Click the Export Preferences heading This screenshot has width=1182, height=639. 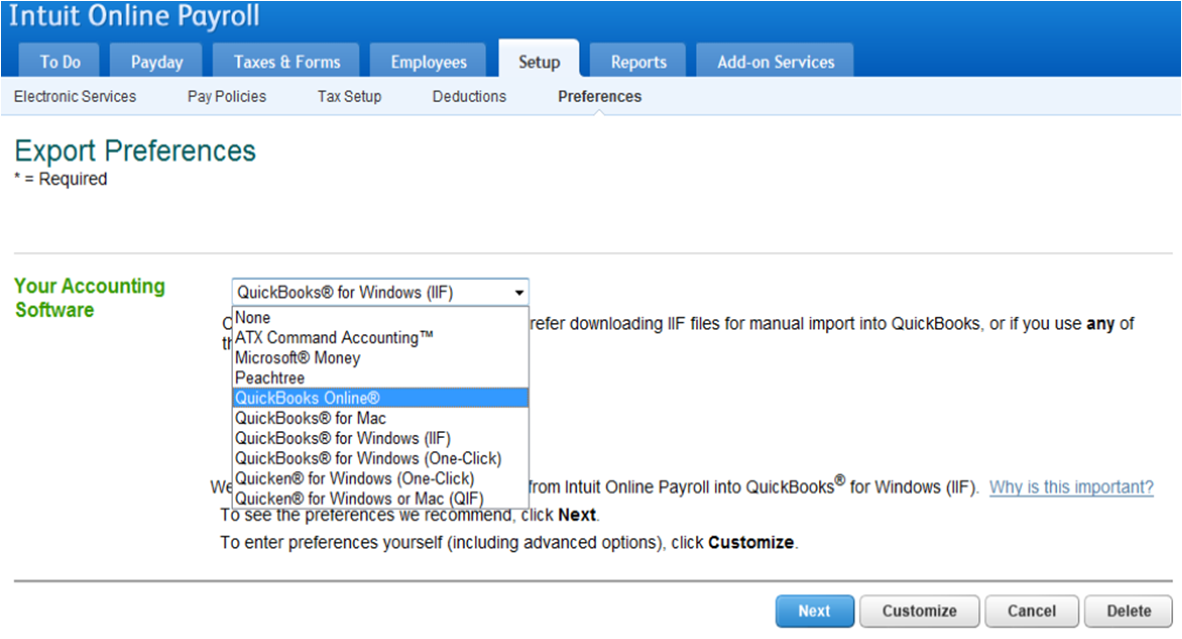pos(135,151)
